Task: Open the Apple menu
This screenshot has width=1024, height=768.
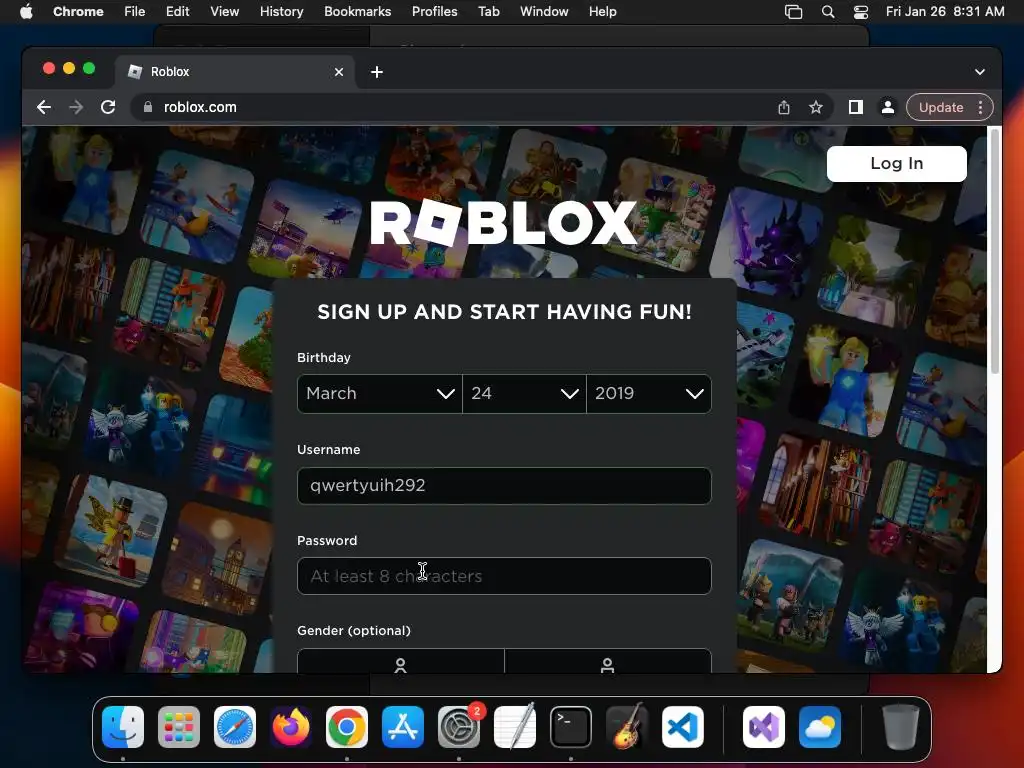Action: coord(26,12)
